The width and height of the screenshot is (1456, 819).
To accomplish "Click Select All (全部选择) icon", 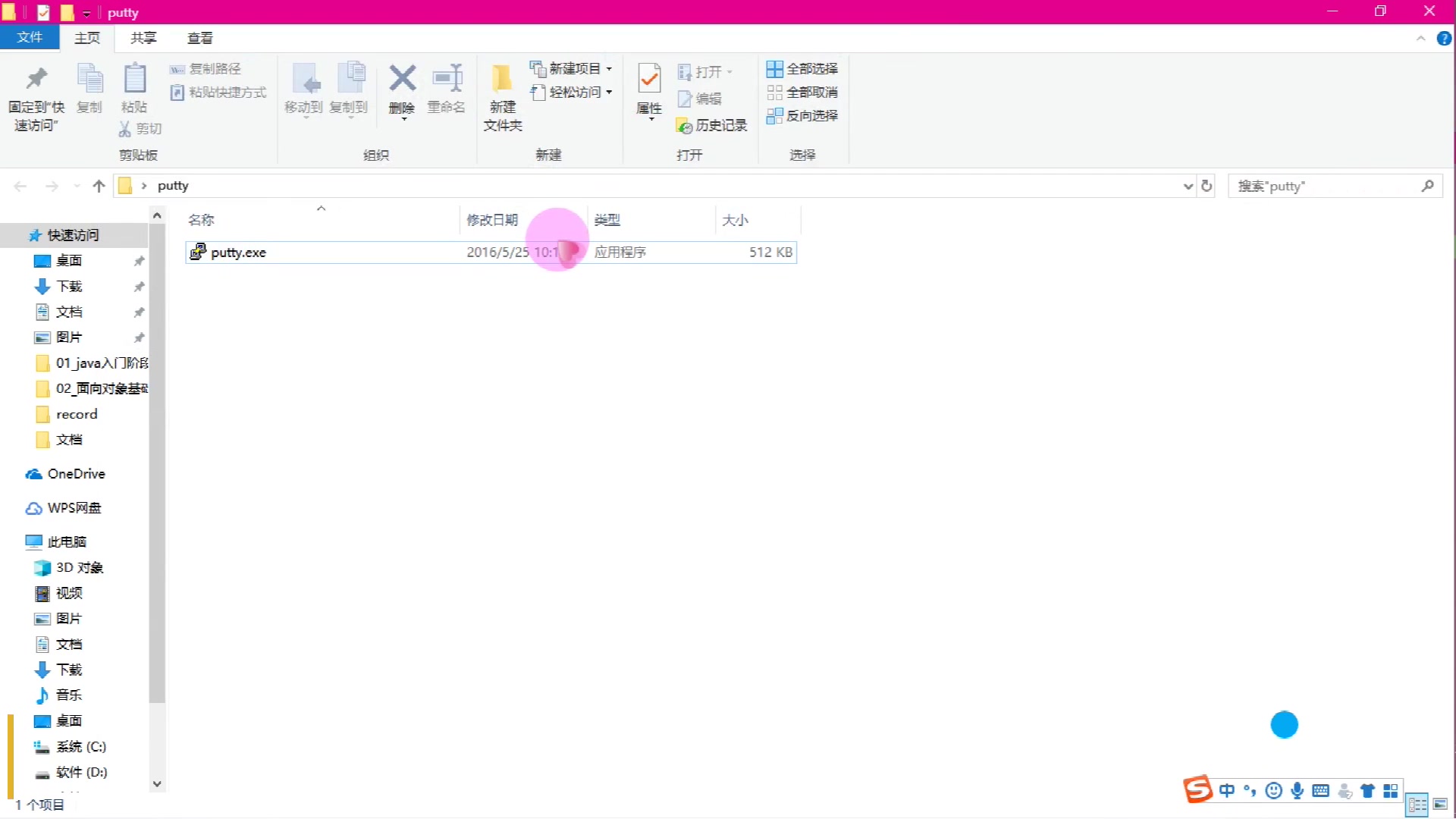I will (774, 69).
